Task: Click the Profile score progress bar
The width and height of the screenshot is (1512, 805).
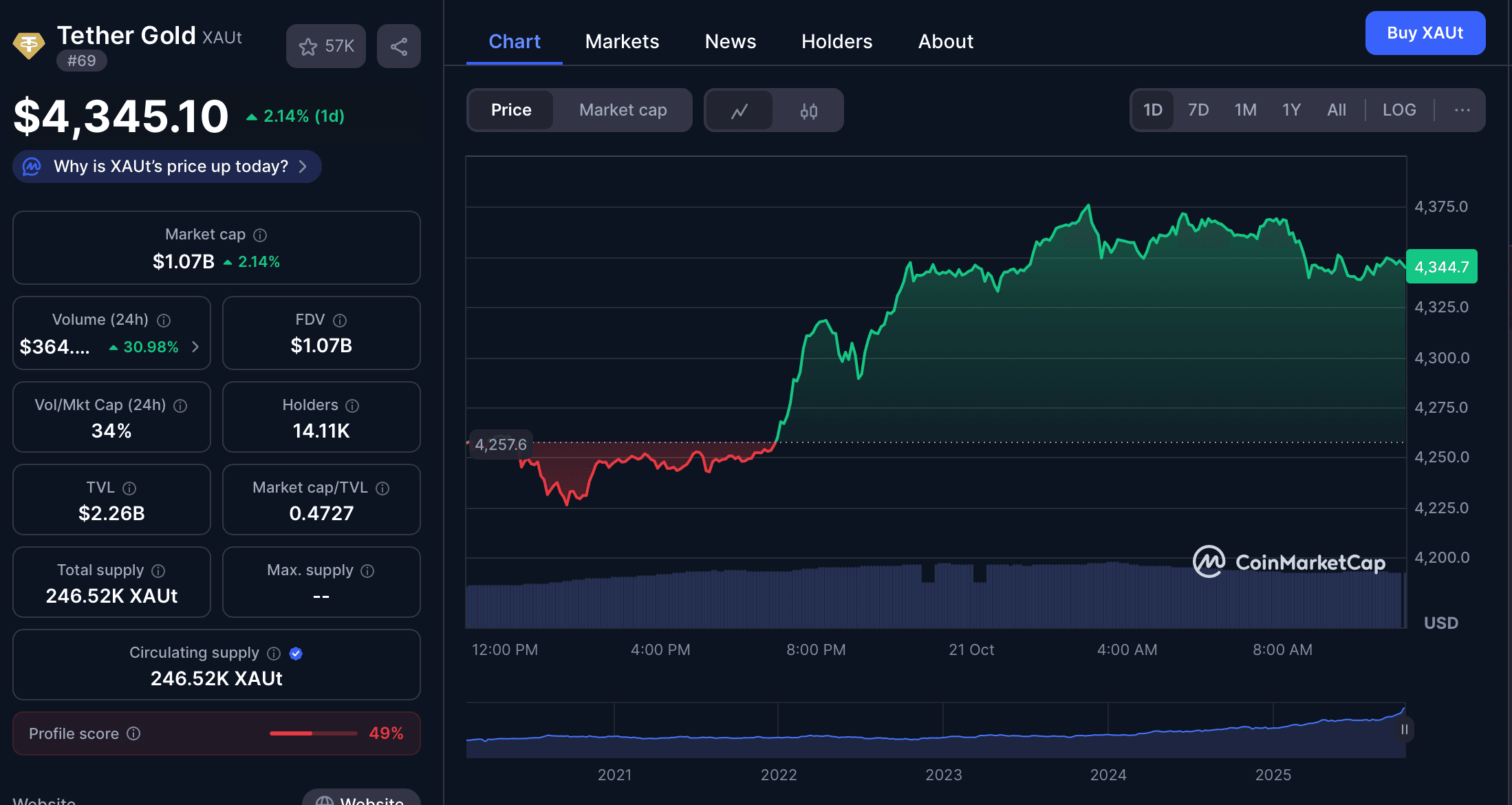Action: [x=312, y=733]
